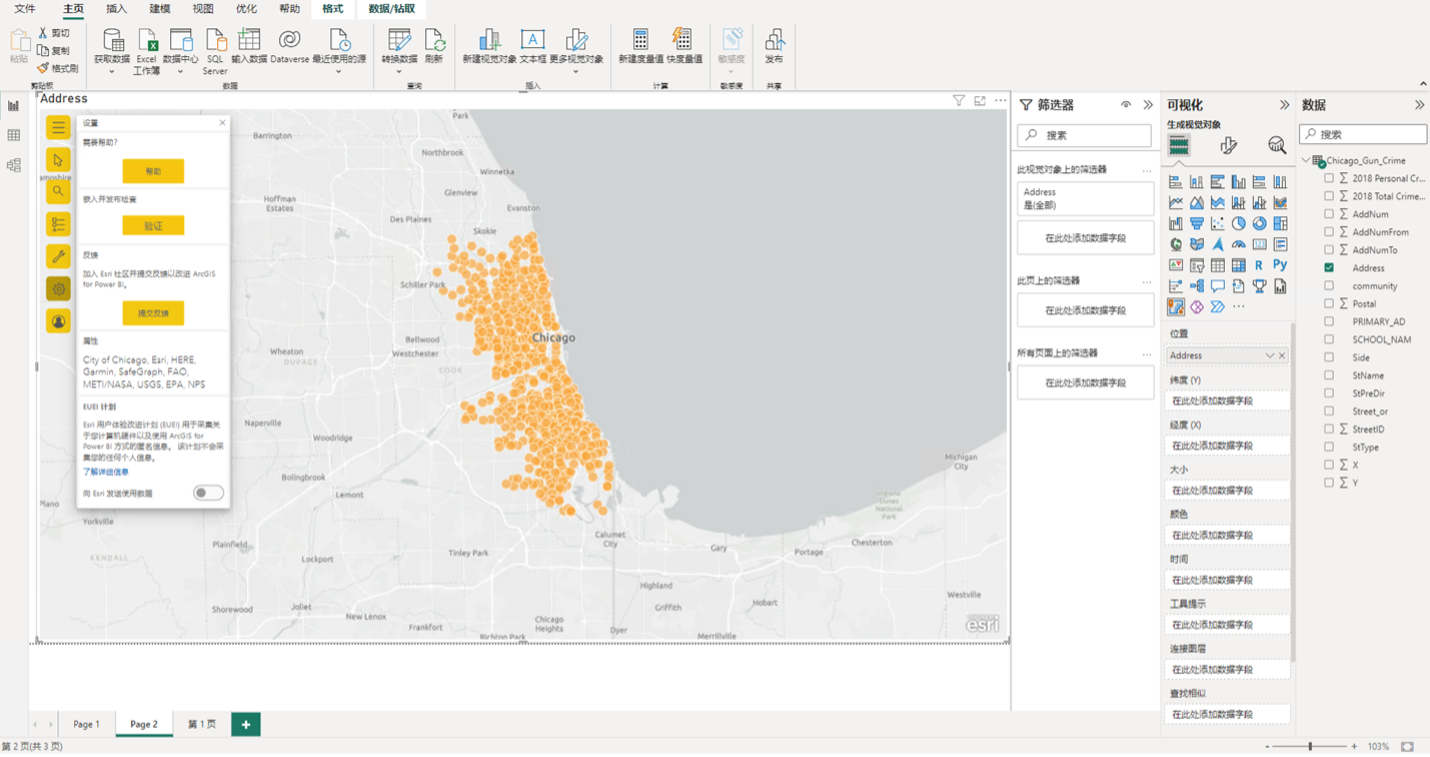Type in the 筛选器 search field
The height and width of the screenshot is (757, 1430).
pyautogui.click(x=1085, y=134)
